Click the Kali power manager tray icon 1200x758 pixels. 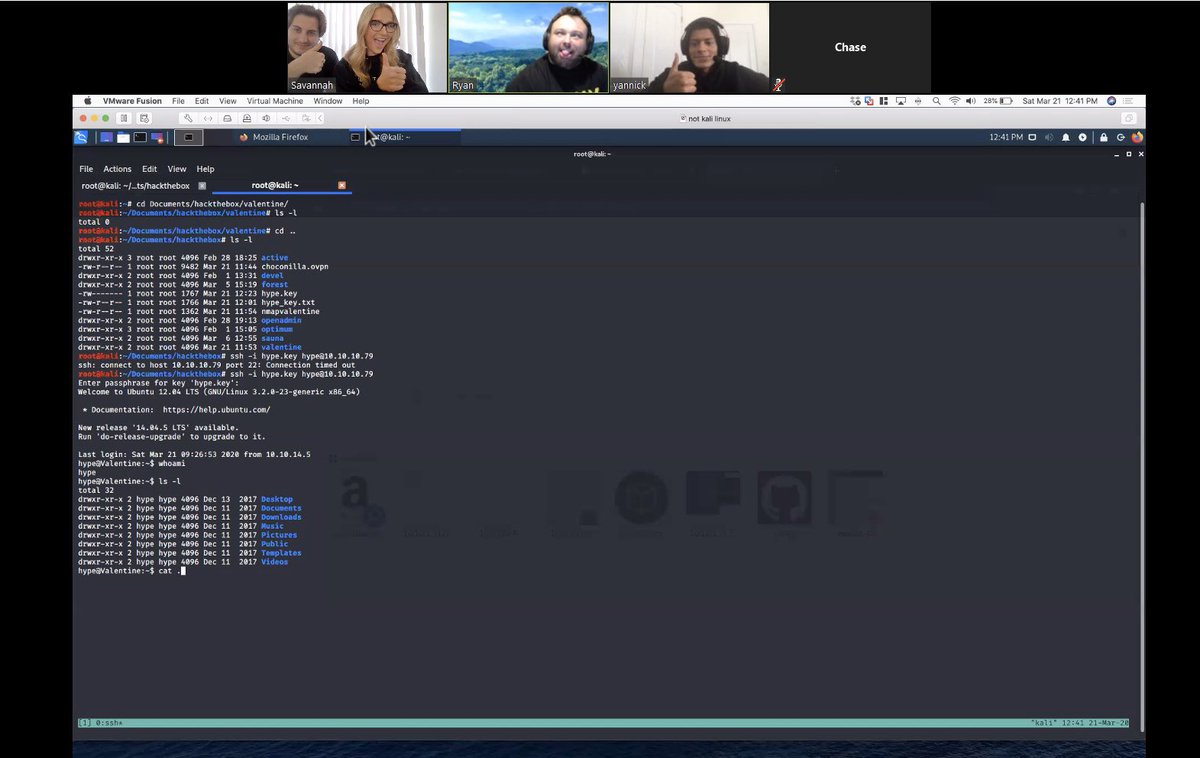[1082, 137]
